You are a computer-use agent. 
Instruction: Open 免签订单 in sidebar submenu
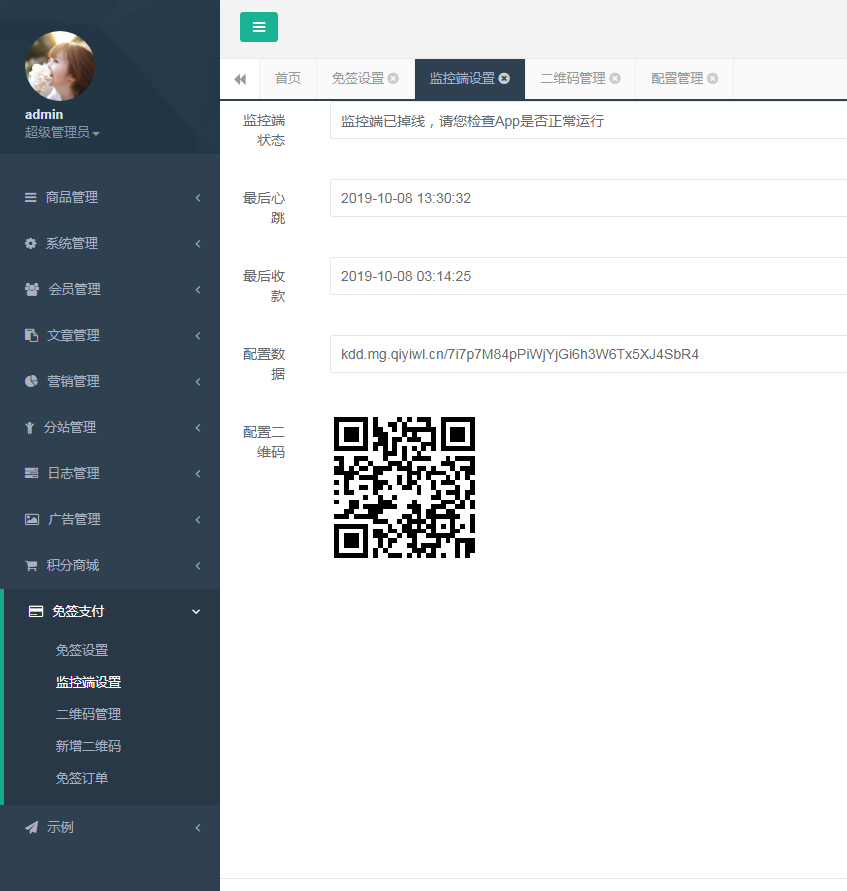click(x=82, y=778)
